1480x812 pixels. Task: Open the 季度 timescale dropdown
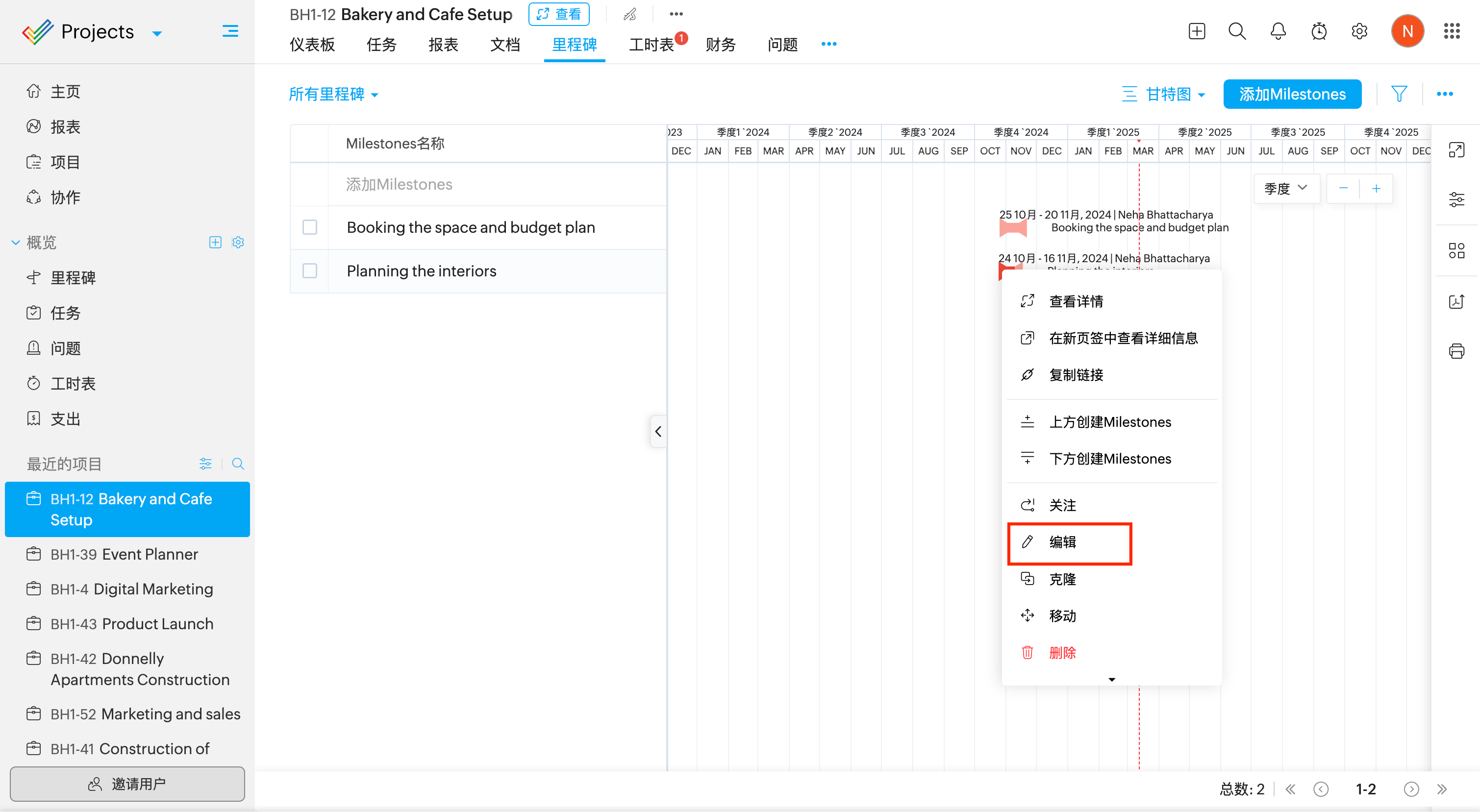1286,188
